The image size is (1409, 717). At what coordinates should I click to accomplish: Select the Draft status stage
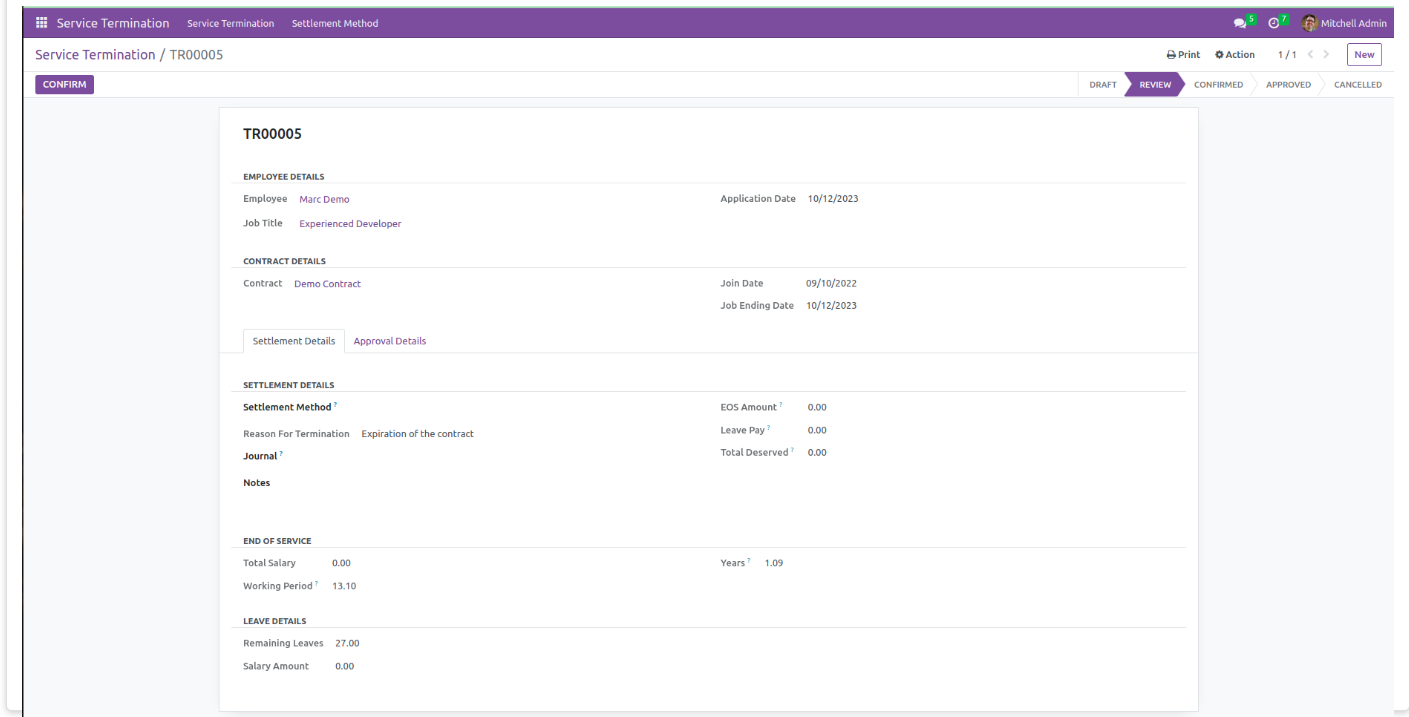click(x=1102, y=85)
